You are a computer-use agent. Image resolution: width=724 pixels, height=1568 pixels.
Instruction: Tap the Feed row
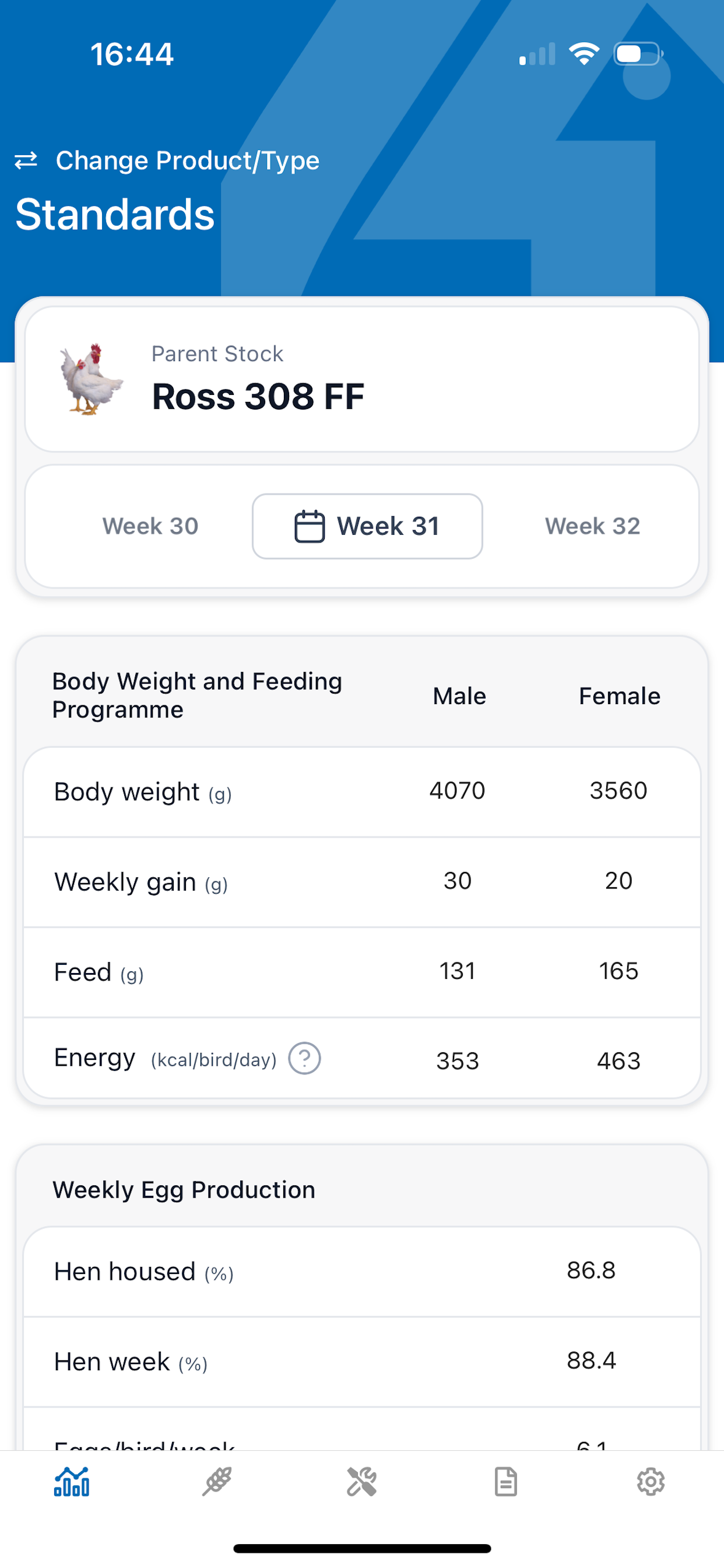pos(361,972)
